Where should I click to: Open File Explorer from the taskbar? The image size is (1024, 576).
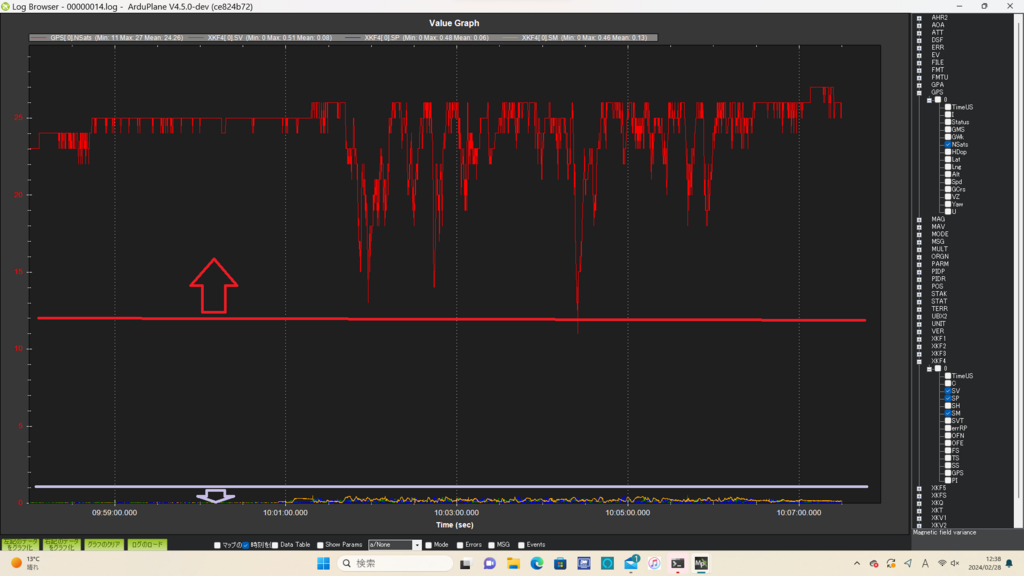tap(513, 564)
